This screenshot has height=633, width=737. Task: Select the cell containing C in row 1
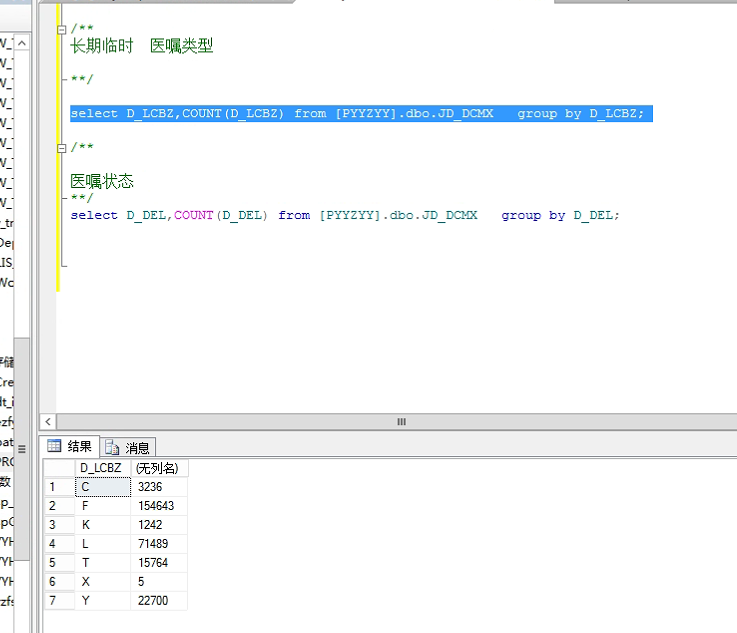(x=103, y=487)
